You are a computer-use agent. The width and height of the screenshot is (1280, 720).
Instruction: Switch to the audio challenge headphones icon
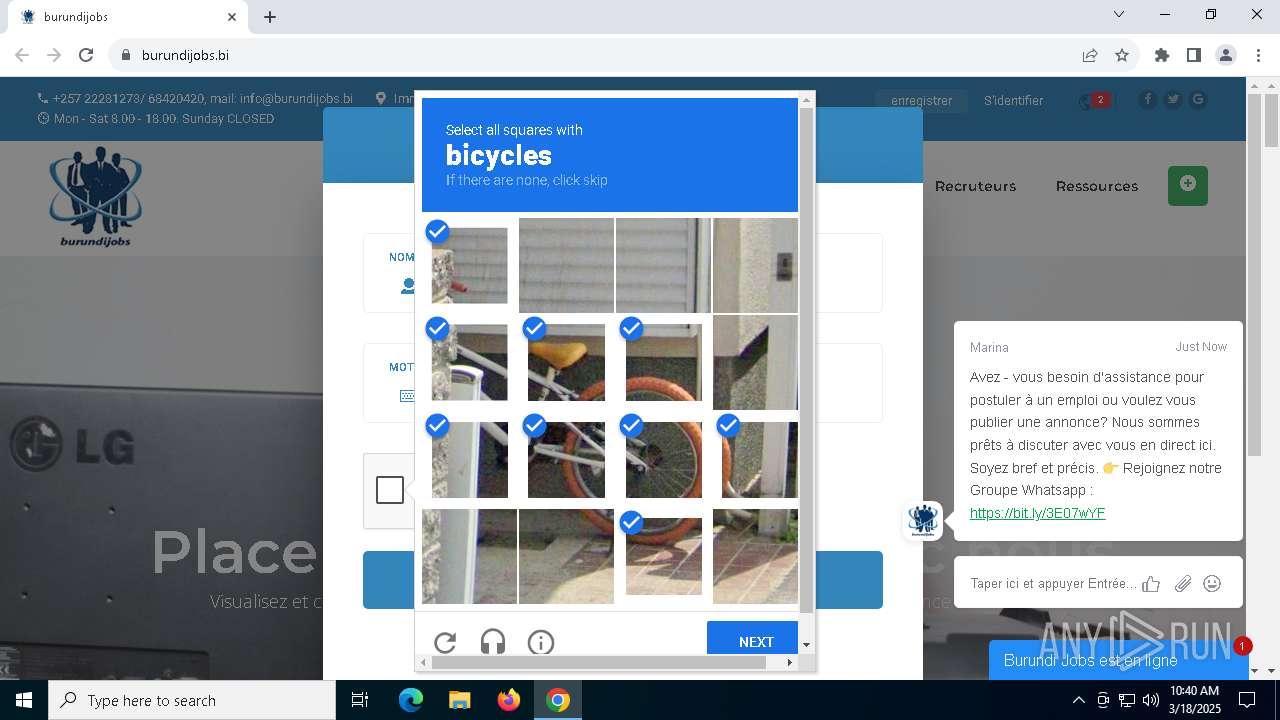(x=493, y=642)
